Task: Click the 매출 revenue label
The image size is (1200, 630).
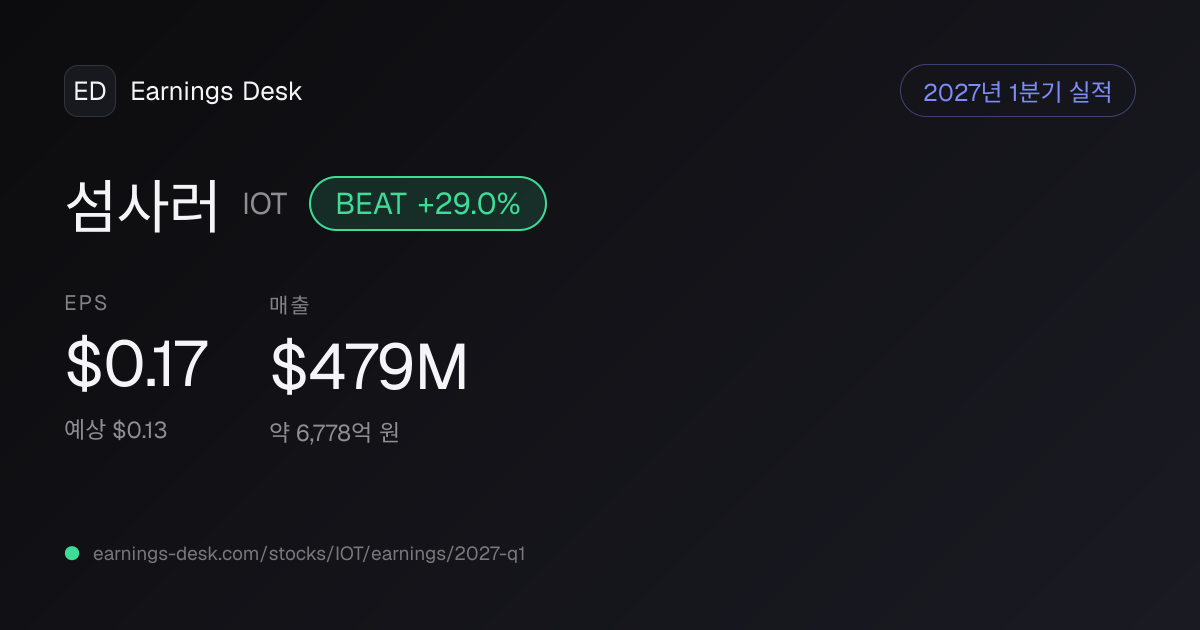Action: click(x=289, y=305)
